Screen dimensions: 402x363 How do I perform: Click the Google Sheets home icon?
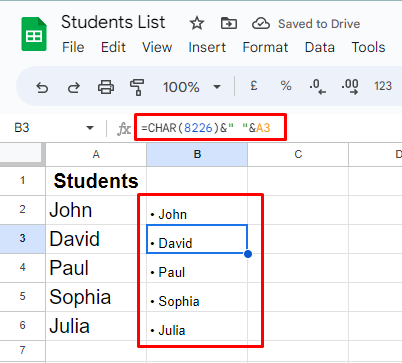click(x=34, y=34)
